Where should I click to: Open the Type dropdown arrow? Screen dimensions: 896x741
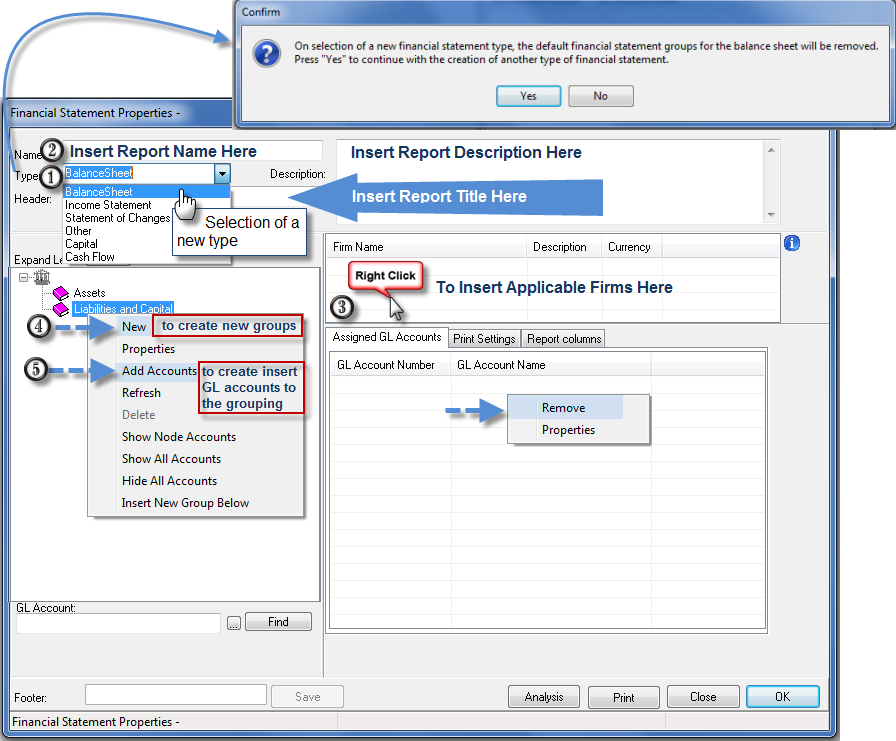click(222, 173)
